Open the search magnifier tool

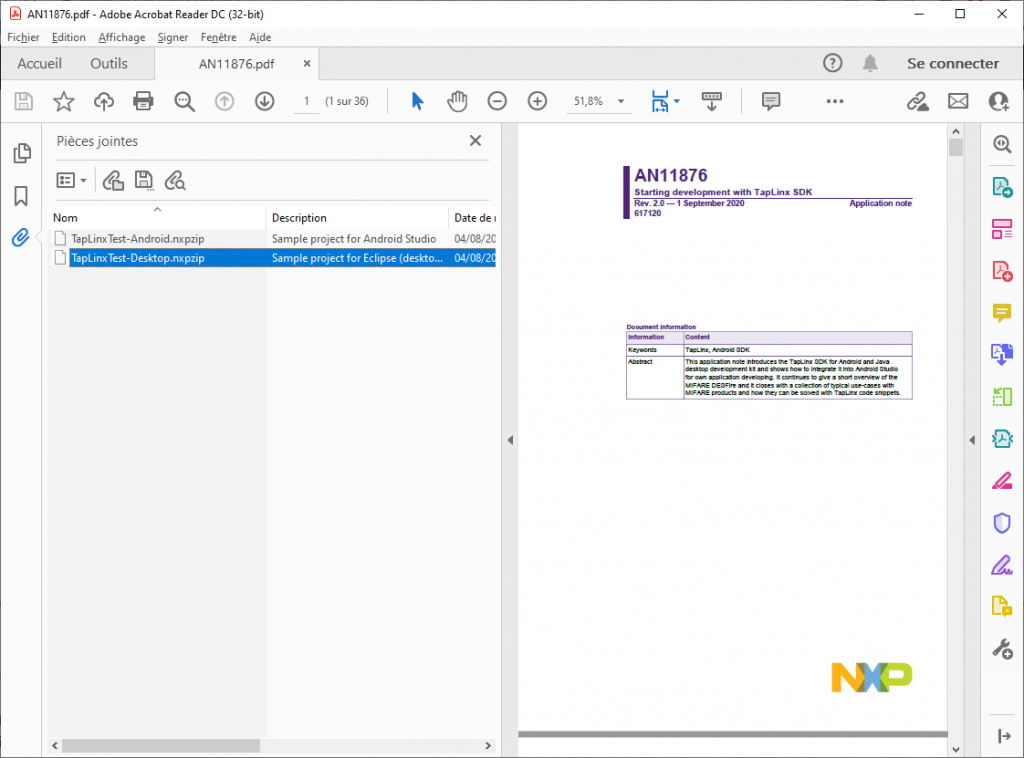(x=184, y=101)
